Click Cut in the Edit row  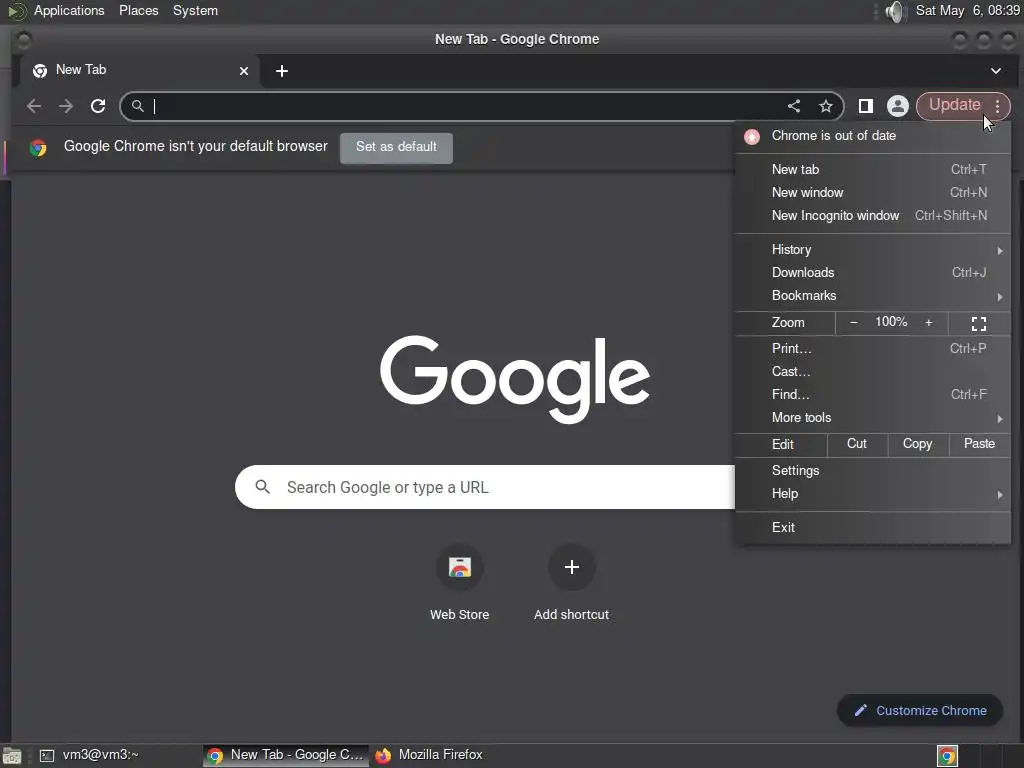point(857,444)
